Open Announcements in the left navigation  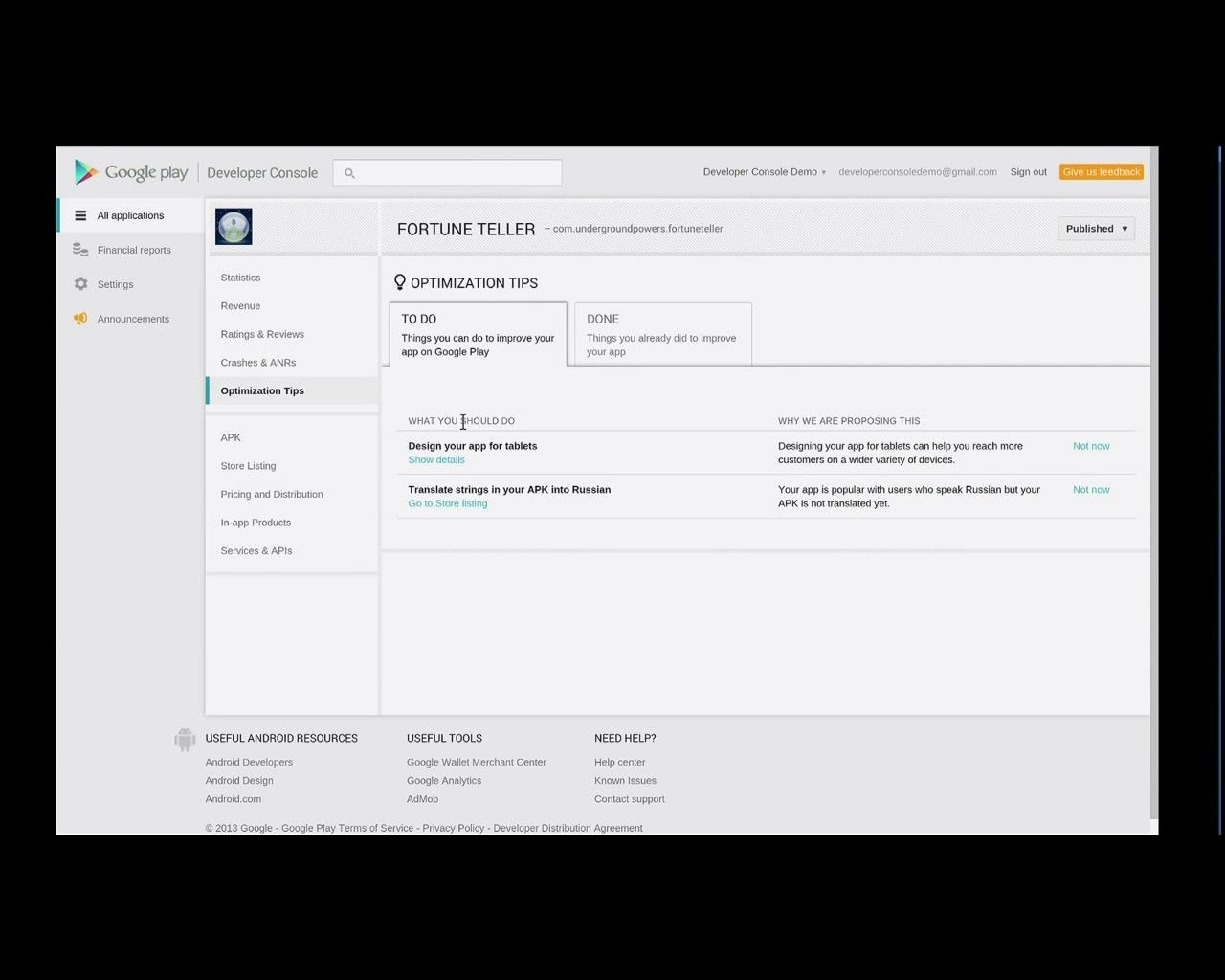[x=133, y=319]
